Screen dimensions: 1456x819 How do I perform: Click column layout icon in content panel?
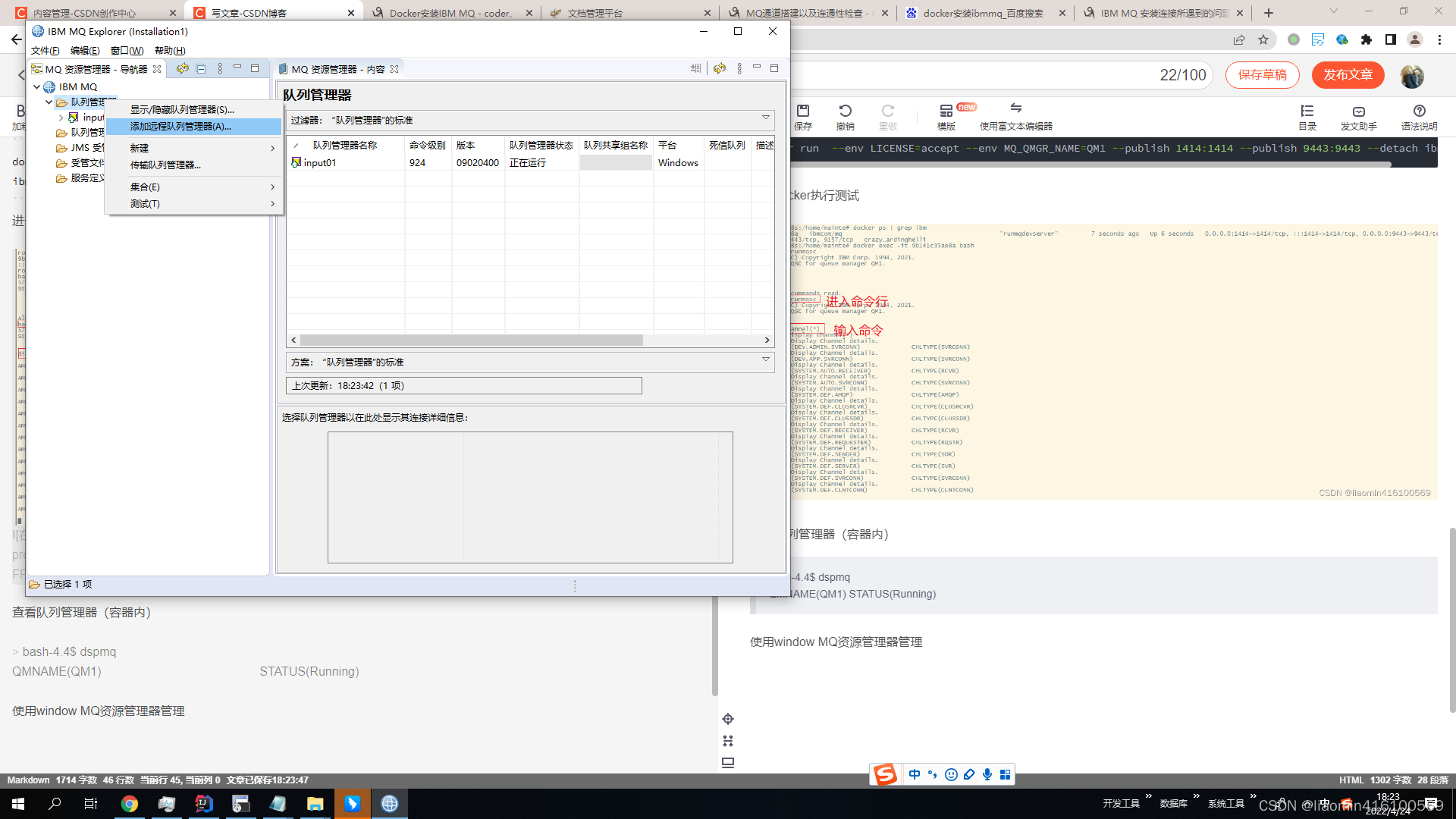click(696, 69)
